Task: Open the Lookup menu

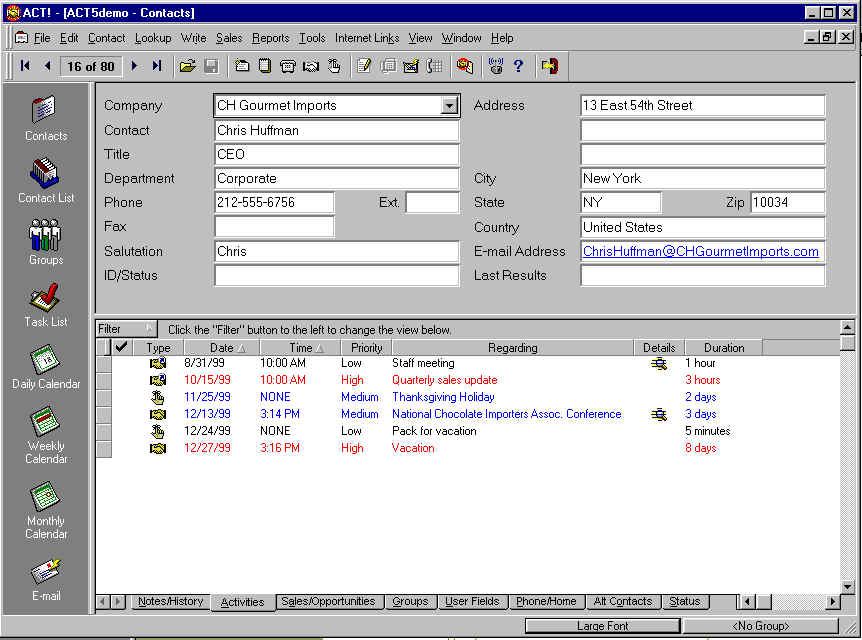Action: tap(153, 38)
